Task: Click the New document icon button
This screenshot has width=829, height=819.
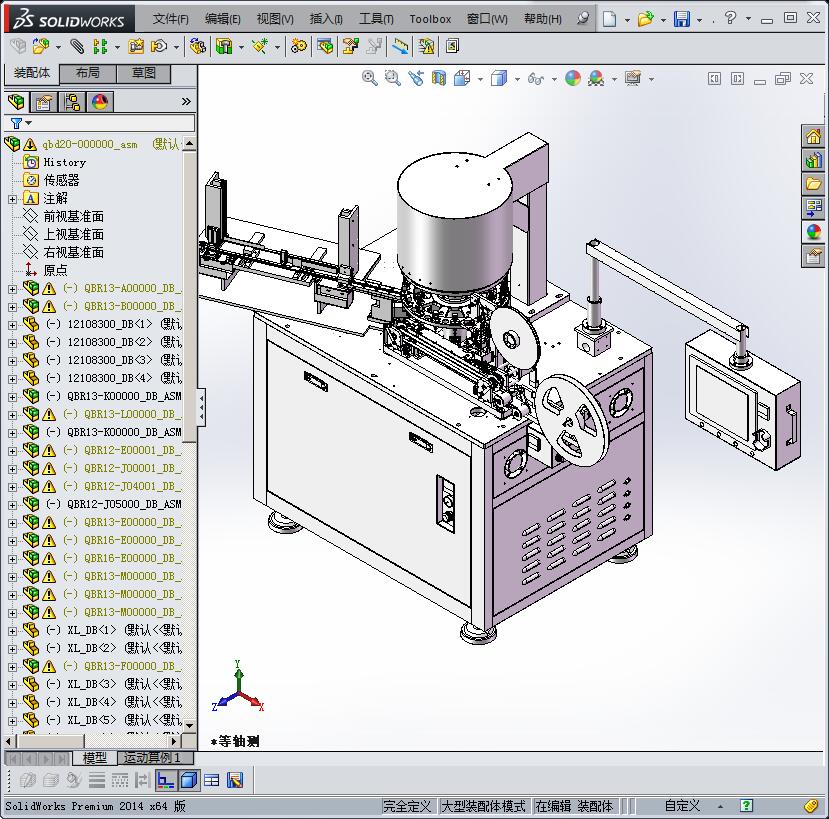Action: [610, 19]
